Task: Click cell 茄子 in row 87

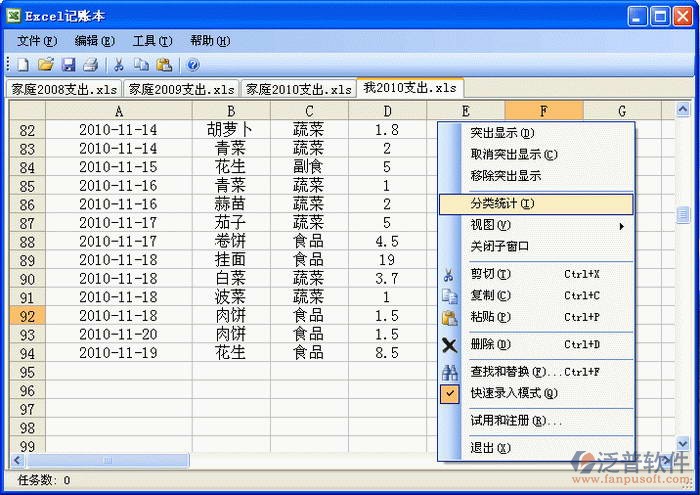Action: [230, 223]
